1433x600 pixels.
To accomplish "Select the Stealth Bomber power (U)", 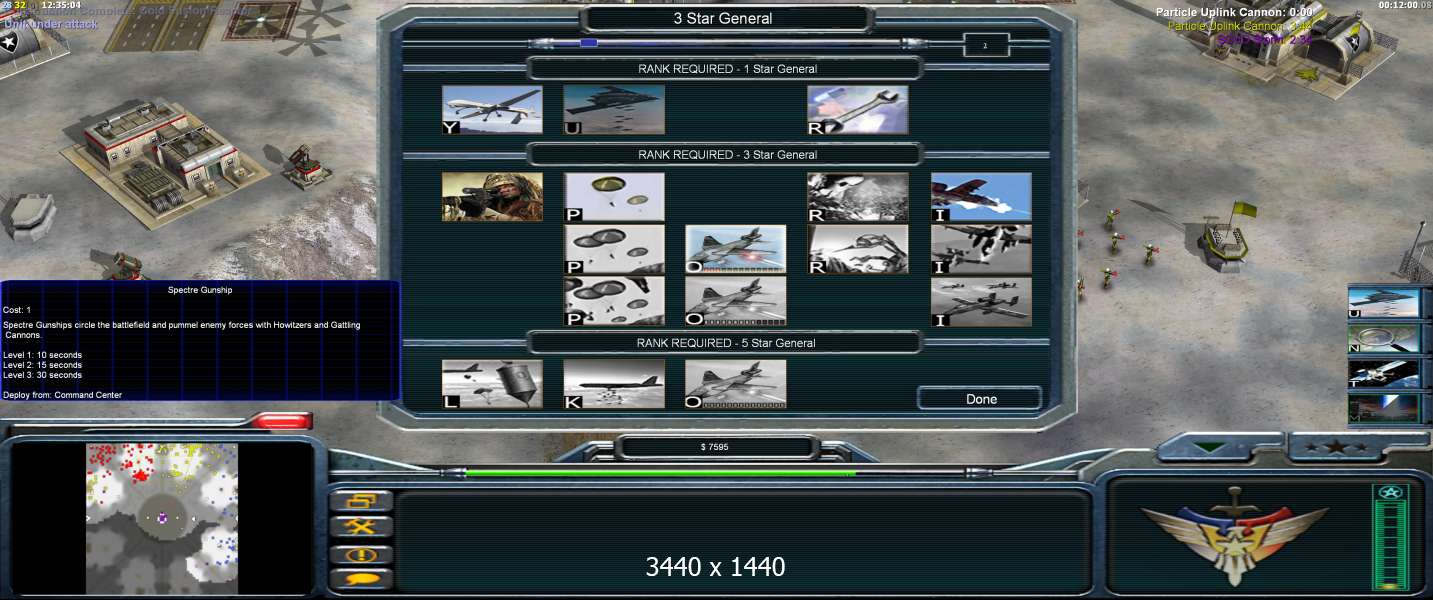I will [x=614, y=110].
